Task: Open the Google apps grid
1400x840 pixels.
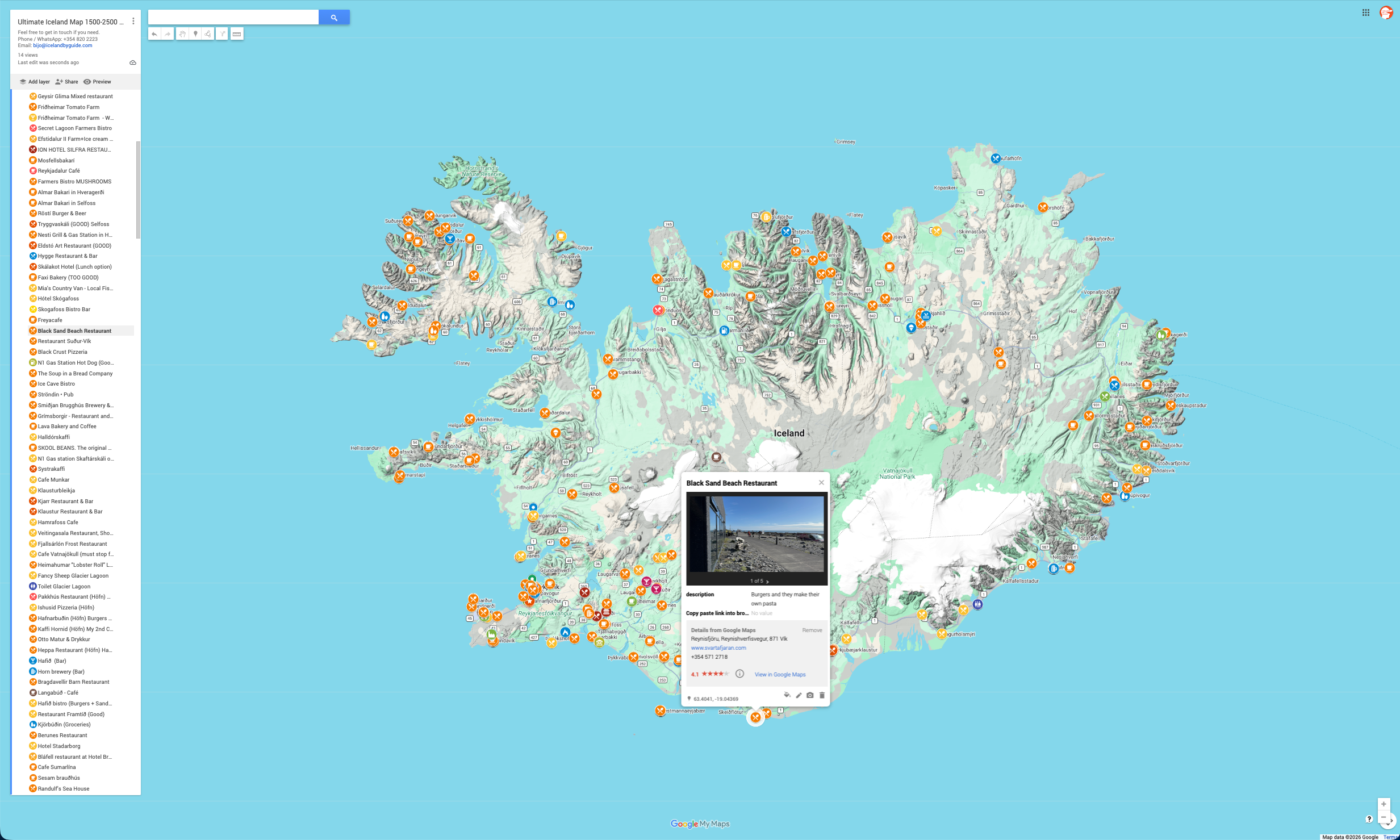Action: point(1366,12)
